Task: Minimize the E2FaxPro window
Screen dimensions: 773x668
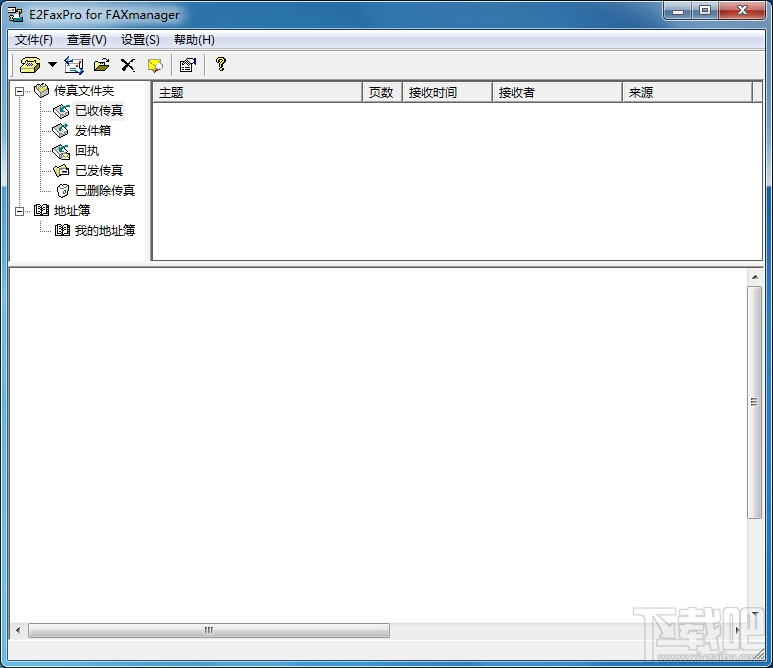Action: point(678,11)
